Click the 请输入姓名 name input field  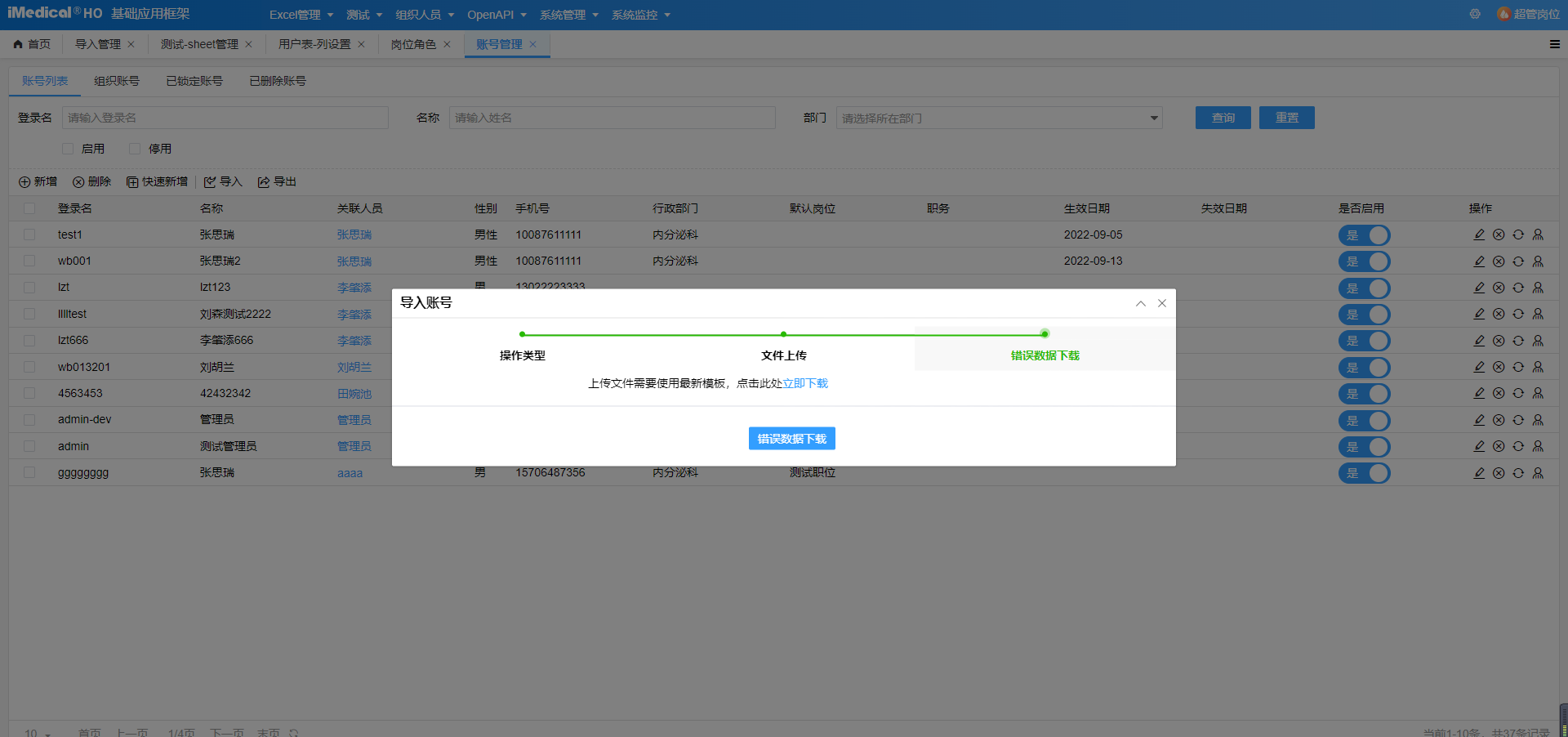pos(612,118)
